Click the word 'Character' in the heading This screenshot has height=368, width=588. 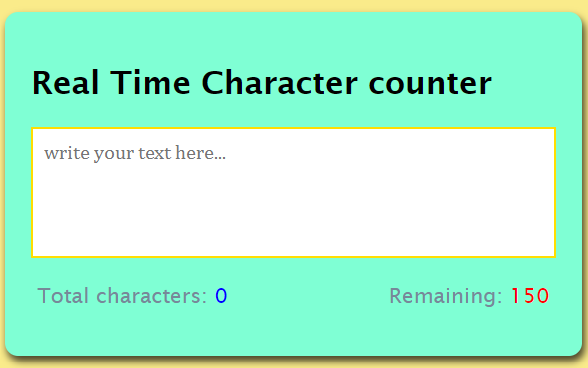click(x=279, y=83)
